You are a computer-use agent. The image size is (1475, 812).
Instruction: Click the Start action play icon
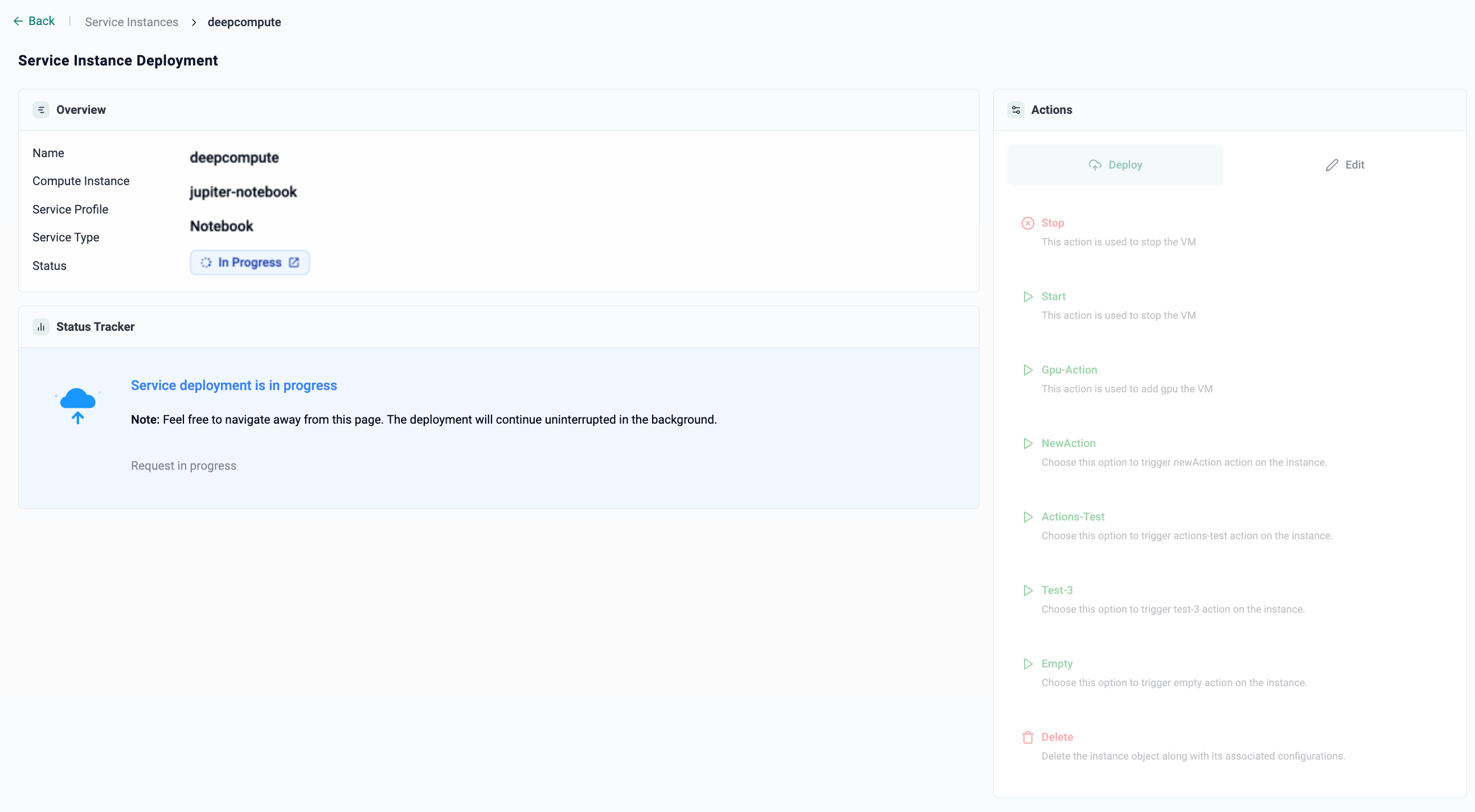click(1028, 297)
